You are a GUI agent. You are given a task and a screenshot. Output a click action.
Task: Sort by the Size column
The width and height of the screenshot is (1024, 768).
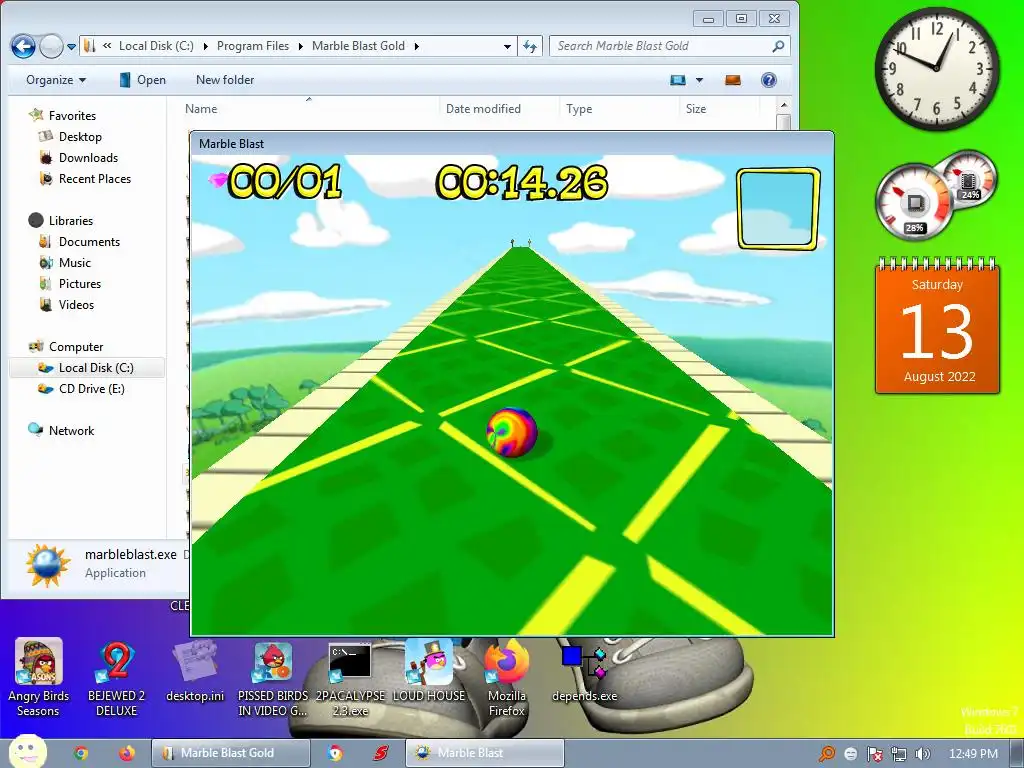coord(719,109)
